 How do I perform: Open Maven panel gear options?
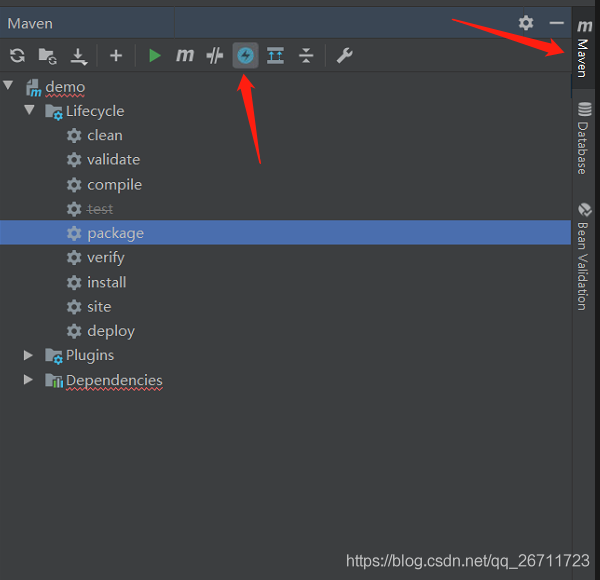[526, 23]
